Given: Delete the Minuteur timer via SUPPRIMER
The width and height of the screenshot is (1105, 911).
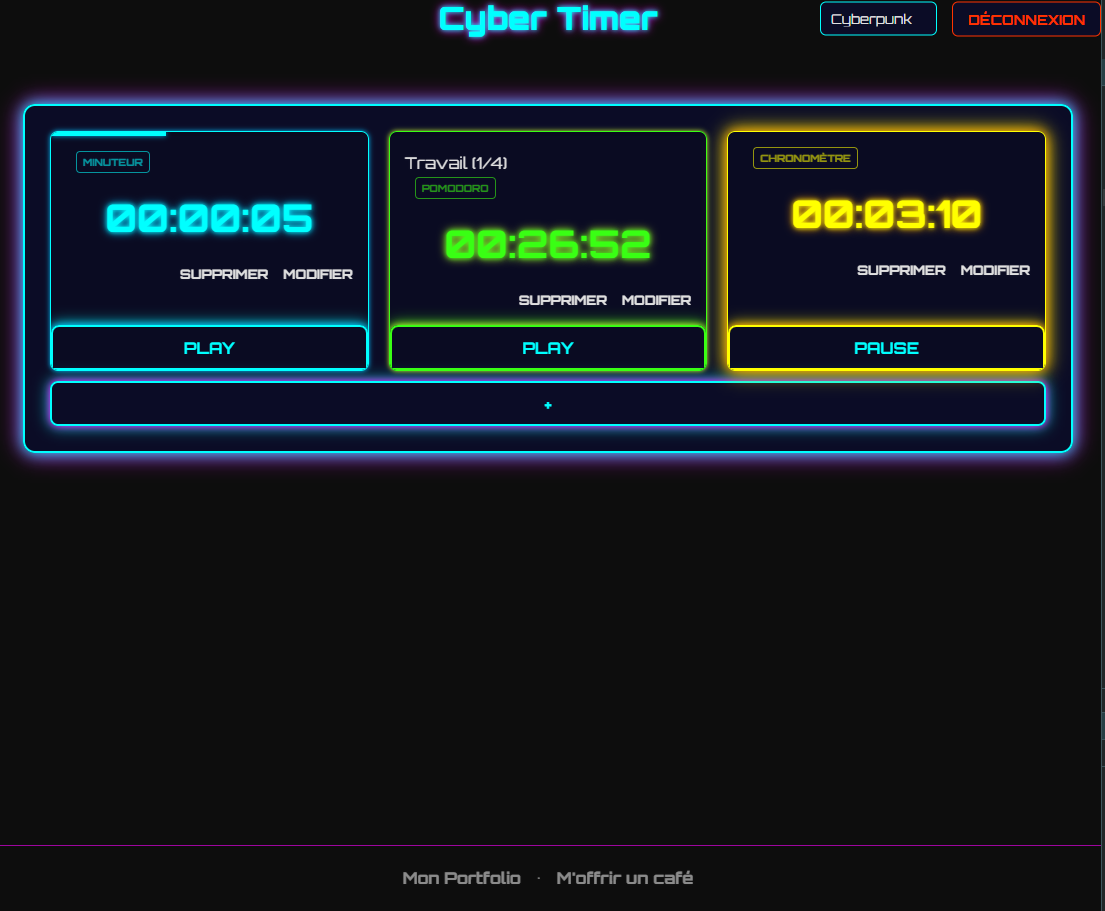Looking at the screenshot, I should point(222,274).
